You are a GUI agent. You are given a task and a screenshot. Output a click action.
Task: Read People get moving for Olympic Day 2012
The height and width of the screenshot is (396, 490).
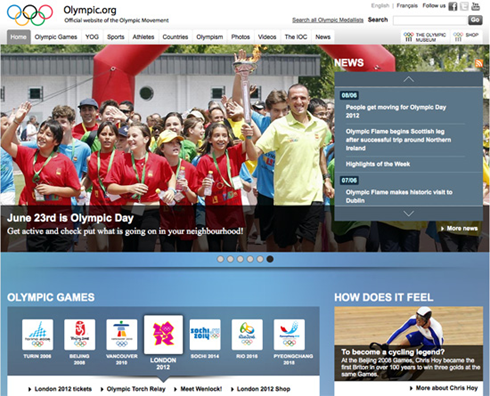click(396, 111)
